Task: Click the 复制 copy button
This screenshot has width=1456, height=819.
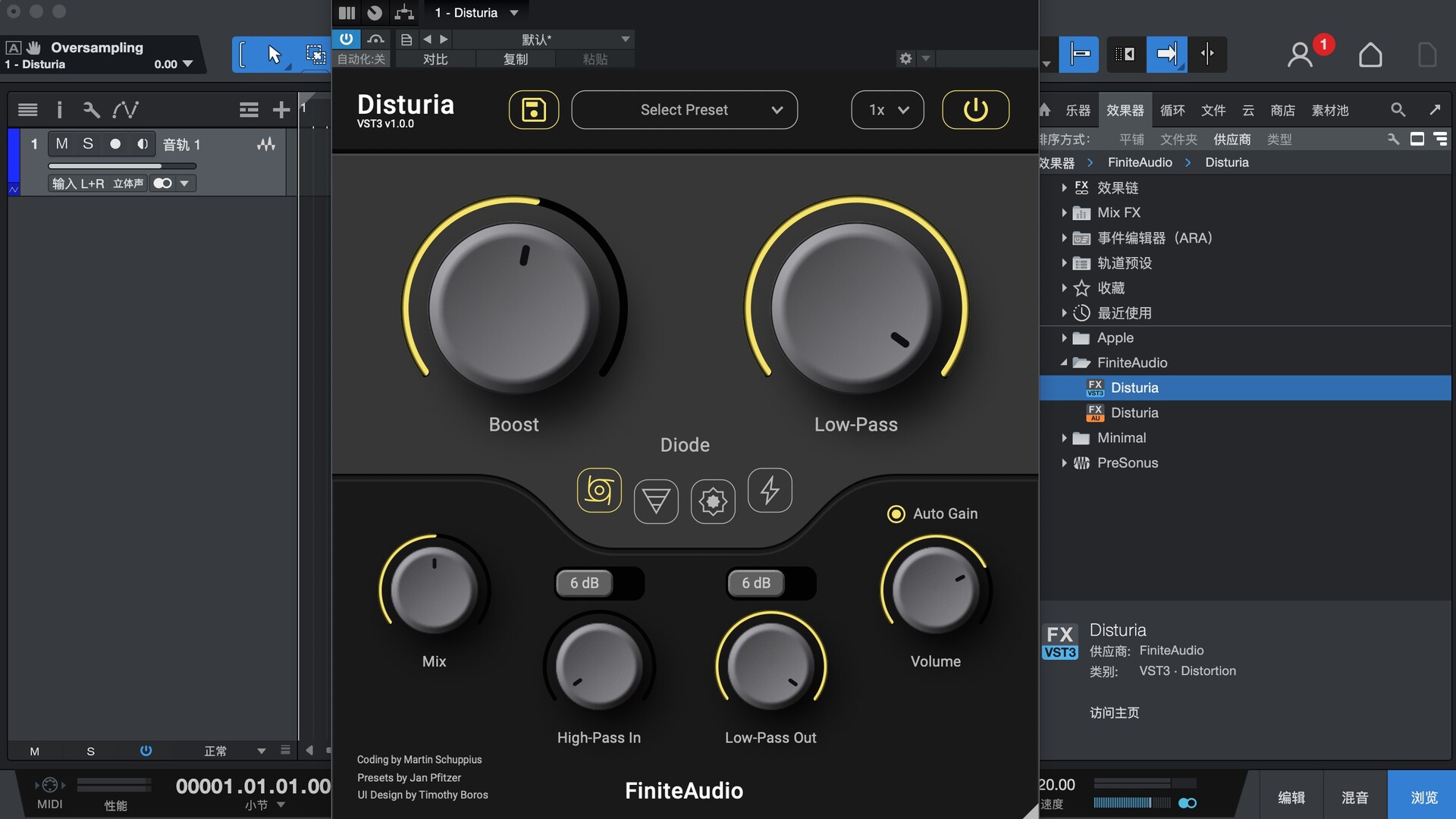Action: coord(516,59)
